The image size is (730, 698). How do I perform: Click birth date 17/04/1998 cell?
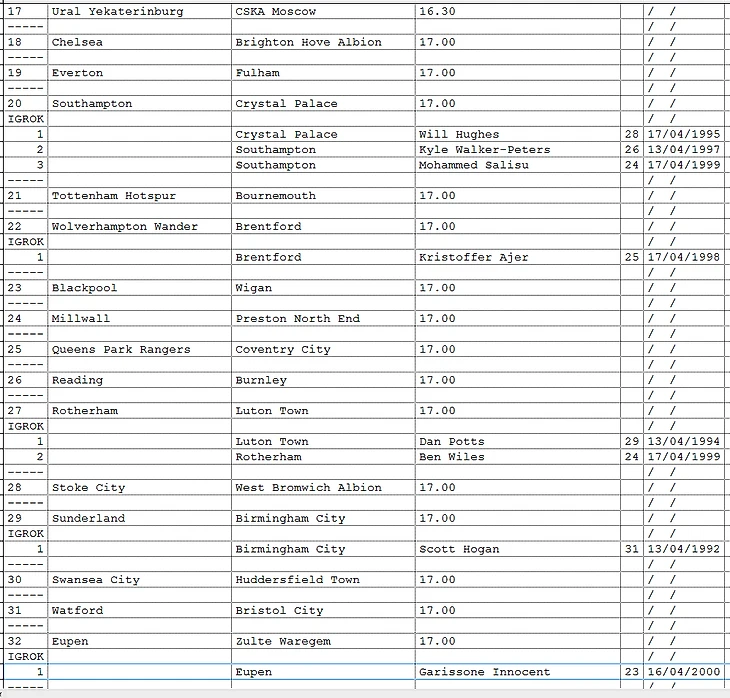[683, 257]
